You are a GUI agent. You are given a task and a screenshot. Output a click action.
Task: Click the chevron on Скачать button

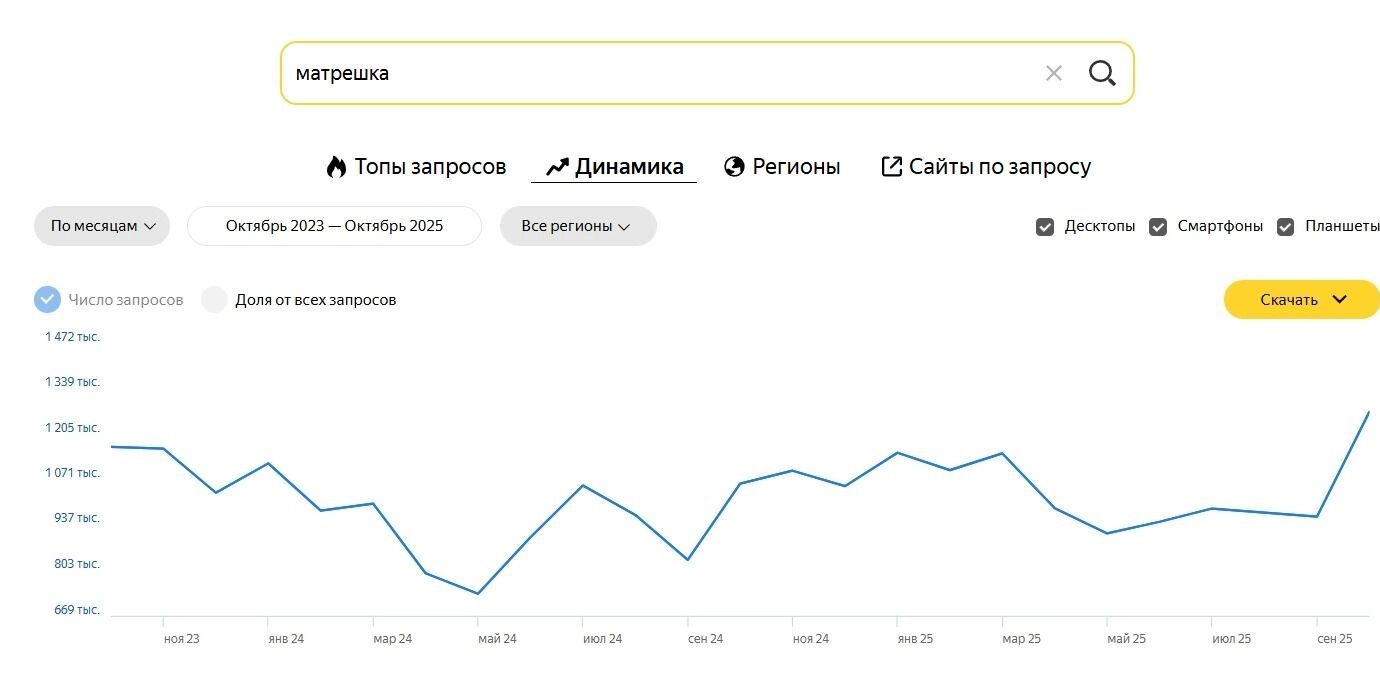pyautogui.click(x=1340, y=299)
